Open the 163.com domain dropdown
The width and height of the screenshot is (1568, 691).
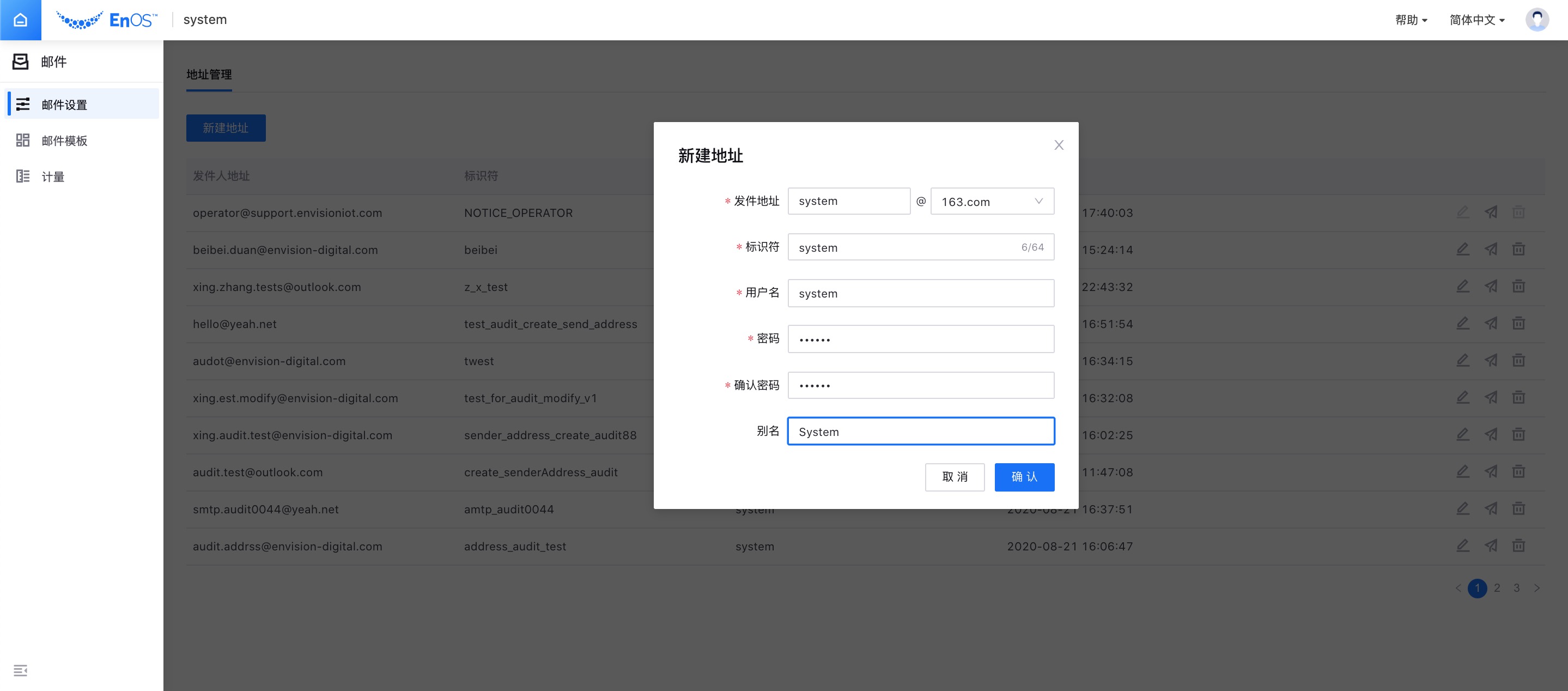pos(992,201)
